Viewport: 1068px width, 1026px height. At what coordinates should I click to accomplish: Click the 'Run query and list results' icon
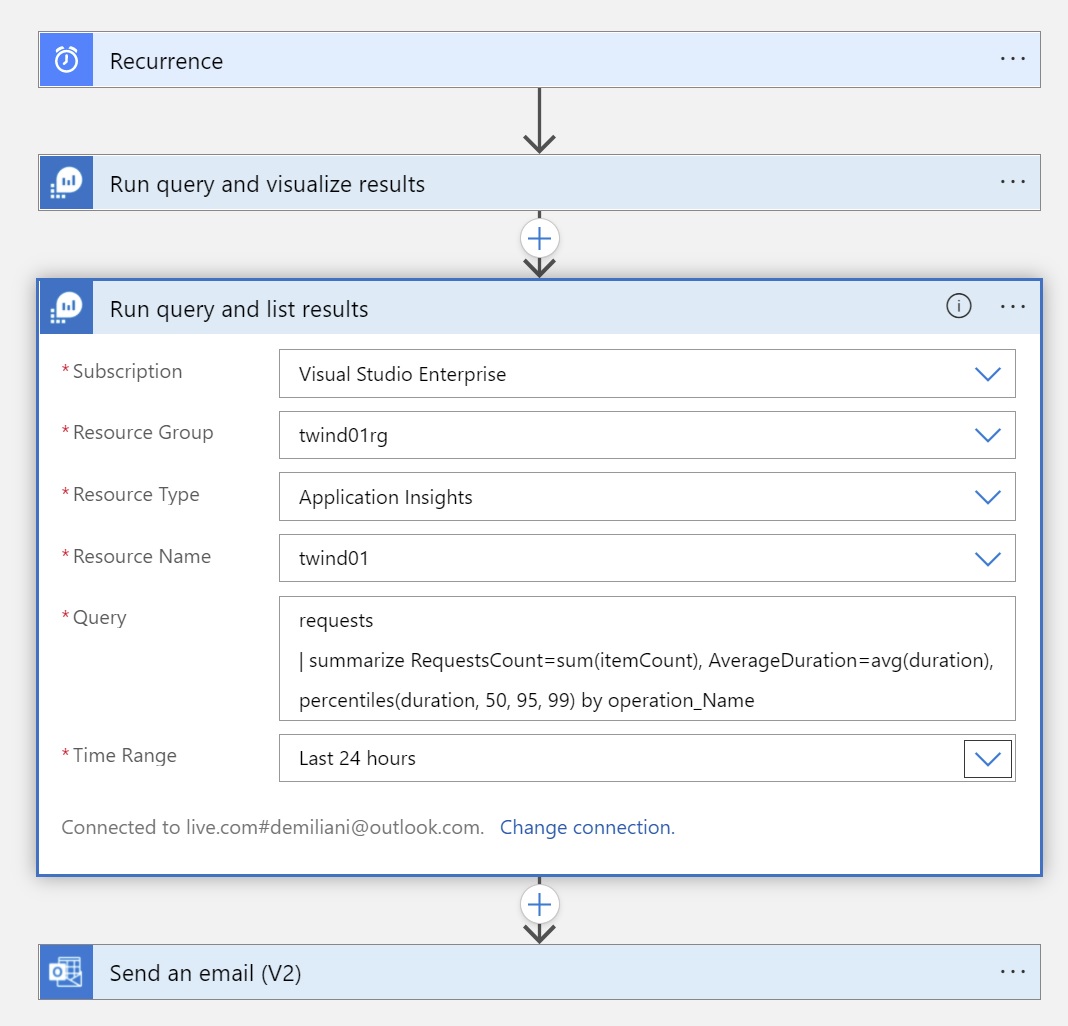pyautogui.click(x=66, y=308)
